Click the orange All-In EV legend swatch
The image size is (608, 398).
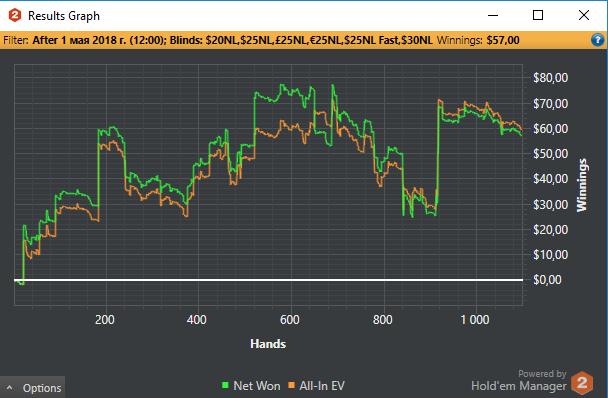(291, 385)
